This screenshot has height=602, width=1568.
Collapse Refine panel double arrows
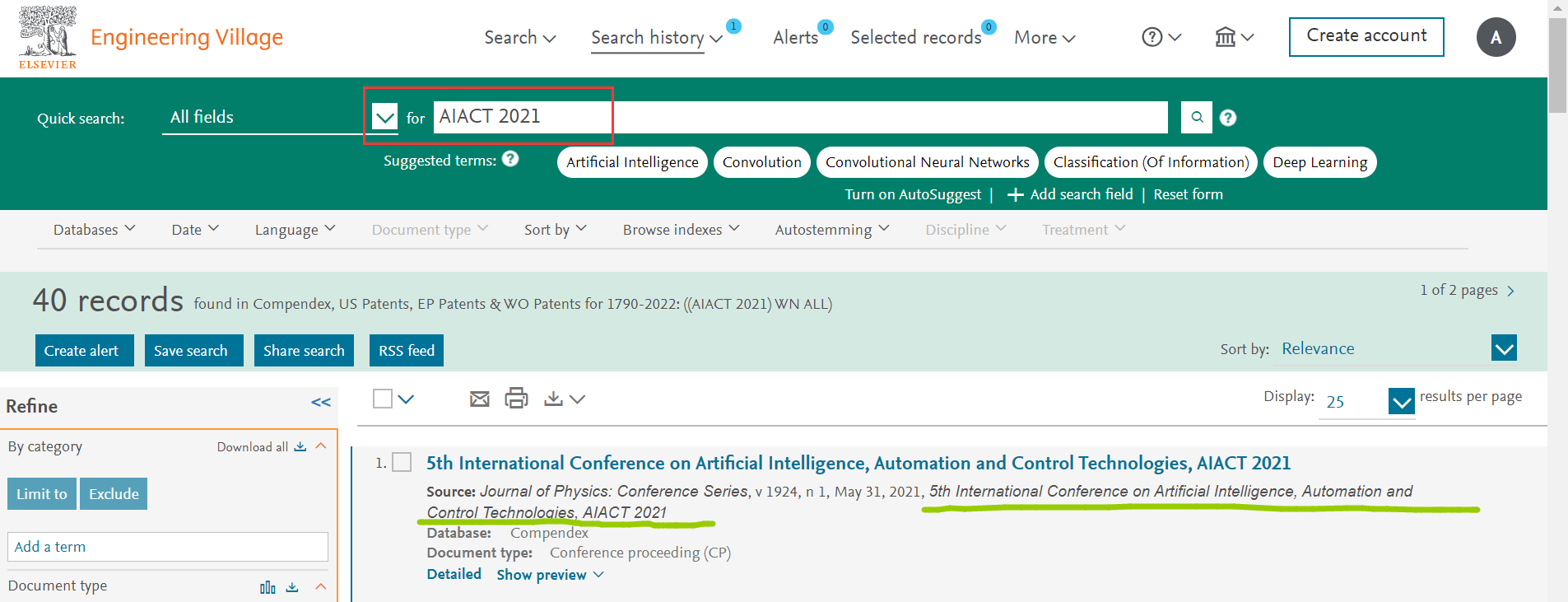321,403
